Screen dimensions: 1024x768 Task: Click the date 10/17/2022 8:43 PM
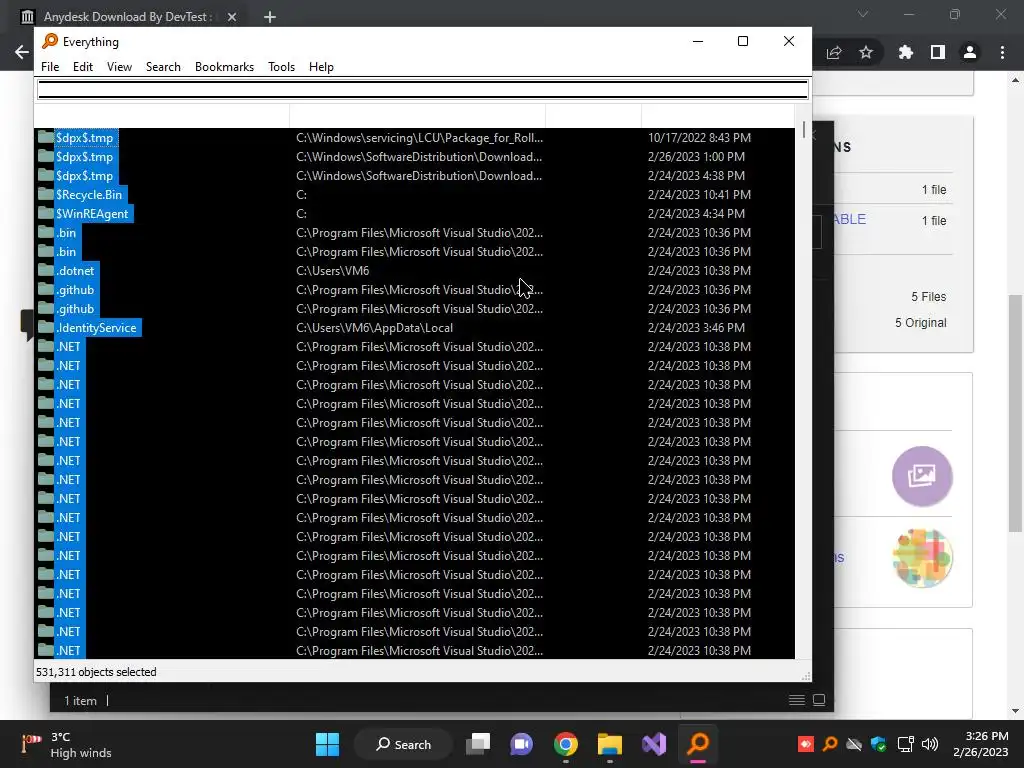click(x=699, y=138)
